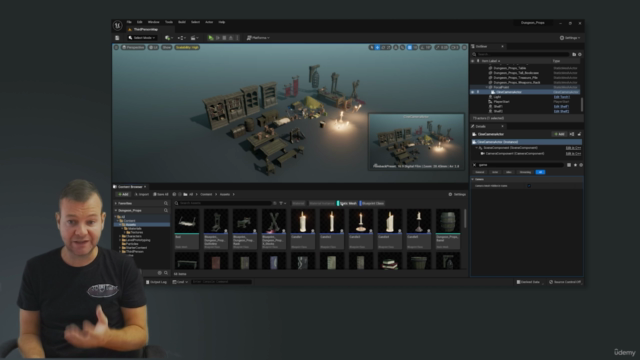This screenshot has height=360, width=640.
Task: Open the quick add content icon
Action: [x=168, y=38]
